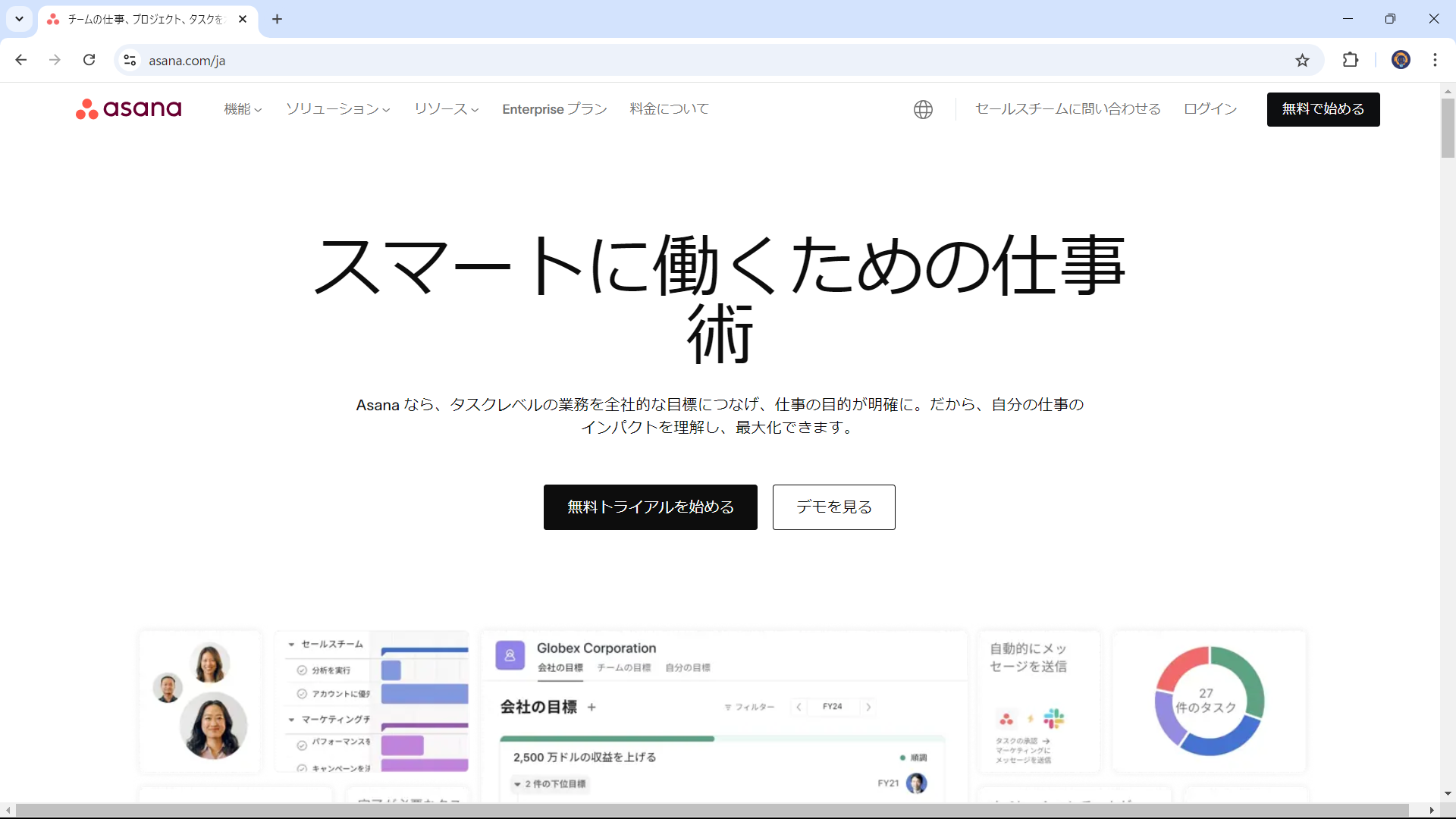Click the ログイン link
Image resolution: width=1456 pixels, height=819 pixels.
click(x=1210, y=109)
